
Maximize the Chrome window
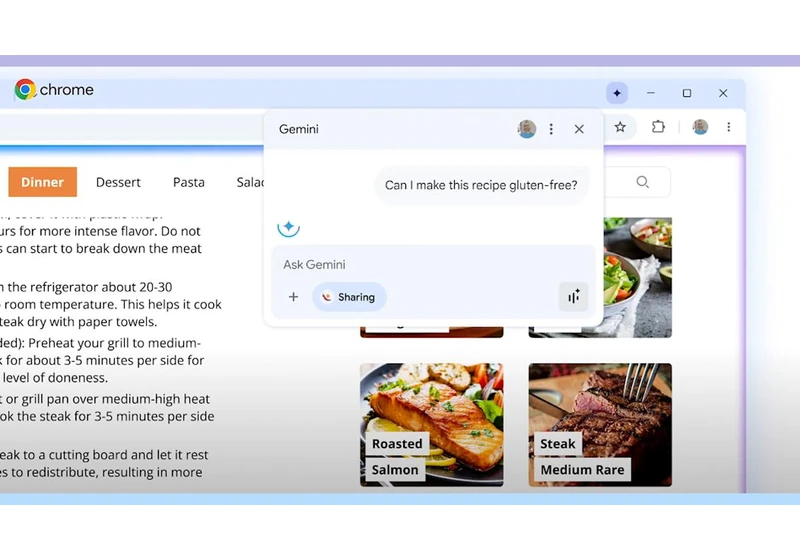[x=687, y=93]
